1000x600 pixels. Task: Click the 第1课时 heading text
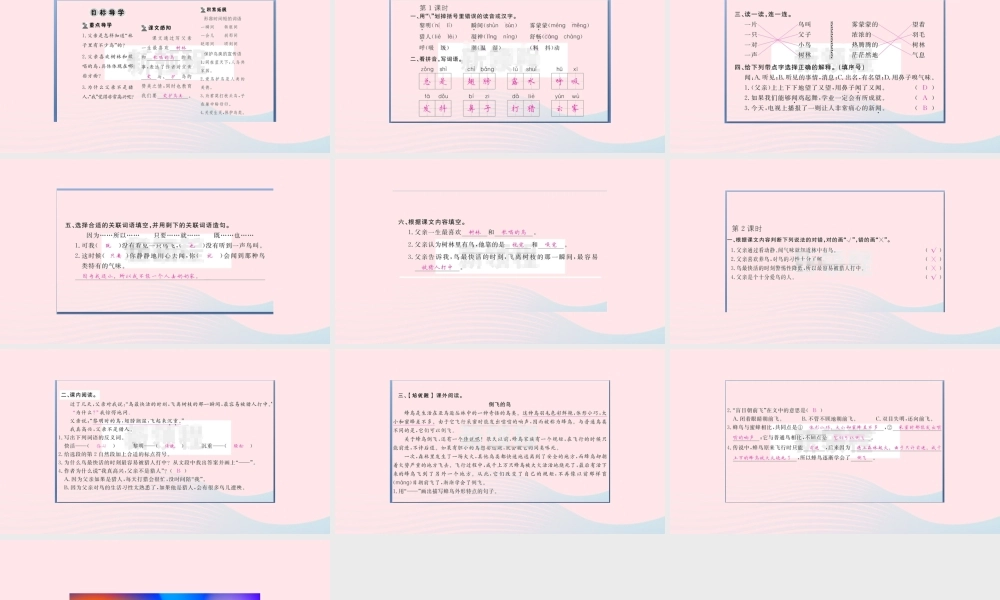[x=434, y=8]
